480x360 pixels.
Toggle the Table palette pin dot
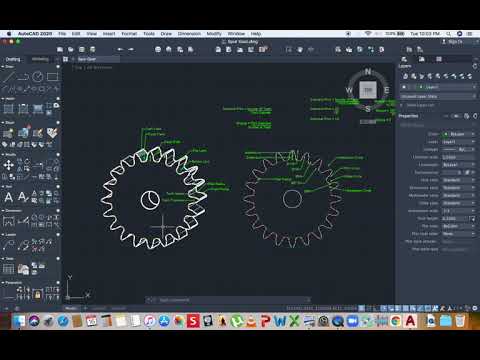pos(58,259)
